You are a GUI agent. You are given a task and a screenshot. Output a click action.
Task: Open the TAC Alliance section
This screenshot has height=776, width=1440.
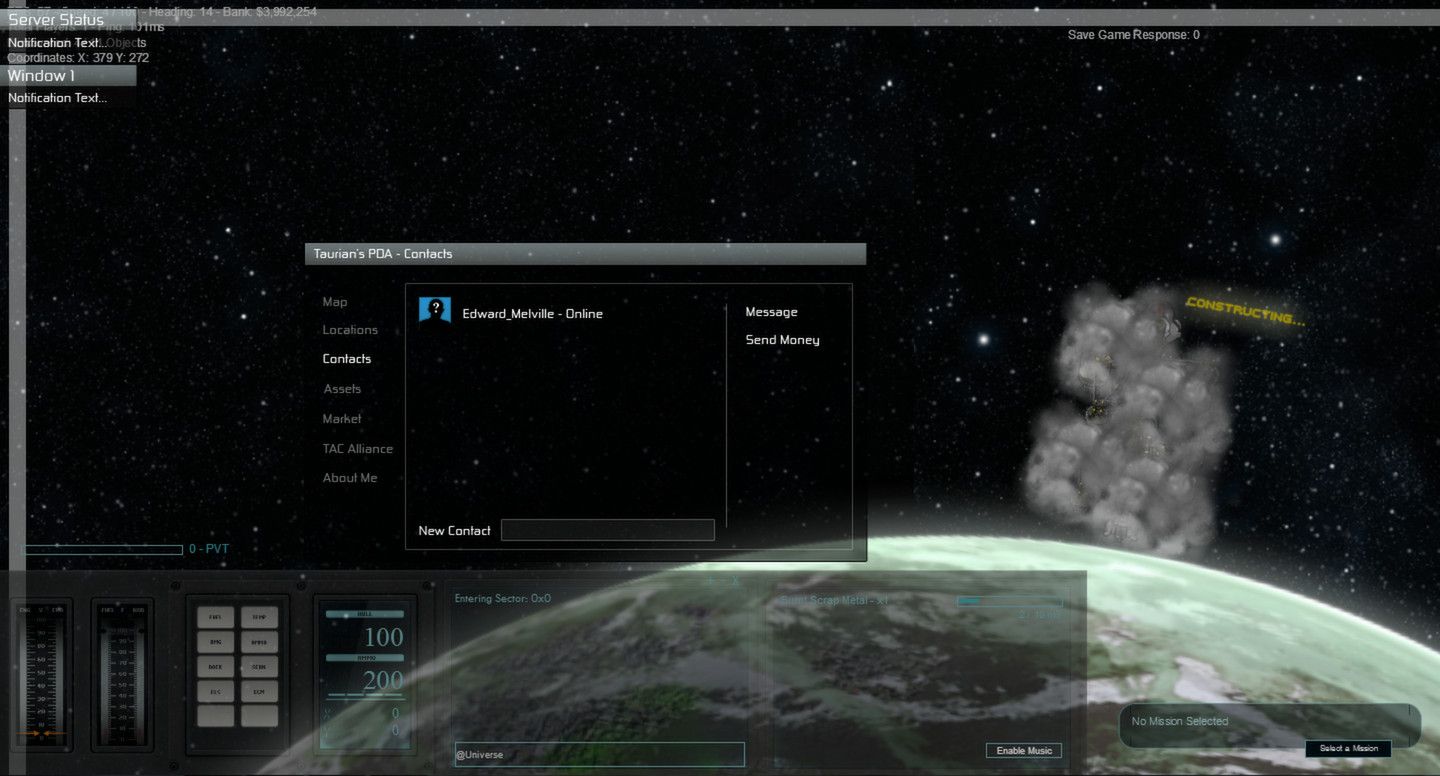coord(358,449)
